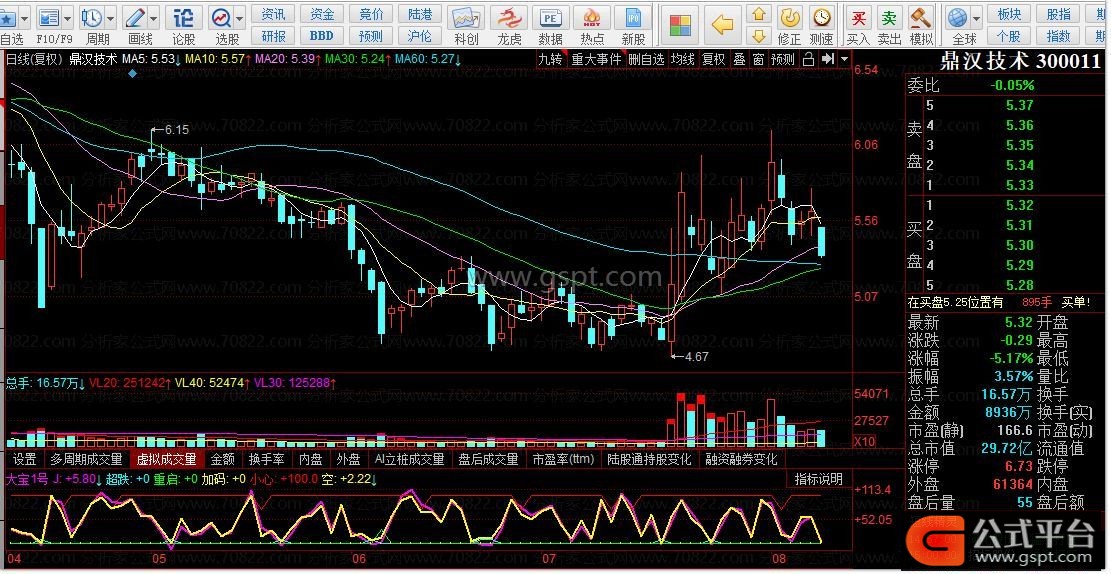Switch to the 陆股通持股变化 tab

(649, 459)
